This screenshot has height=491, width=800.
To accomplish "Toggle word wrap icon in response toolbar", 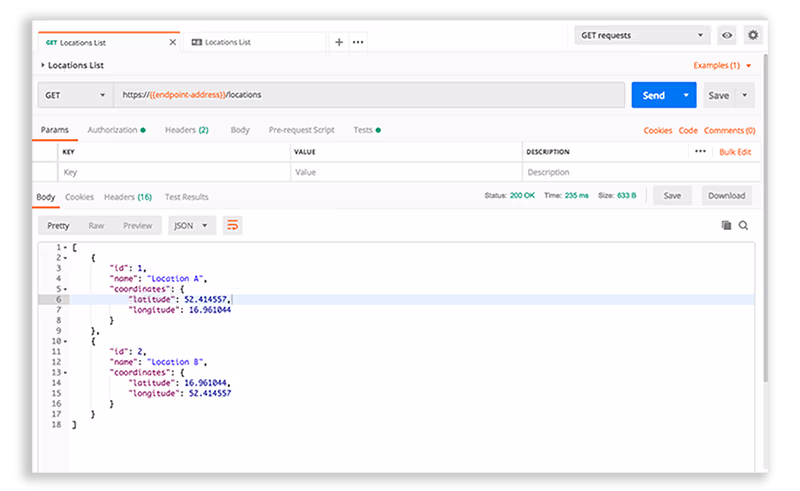I will 232,225.
